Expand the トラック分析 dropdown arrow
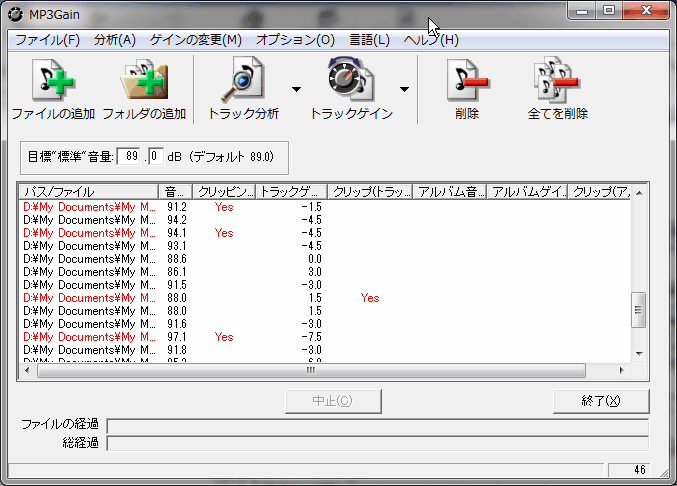Image resolution: width=677 pixels, height=486 pixels. click(x=296, y=88)
